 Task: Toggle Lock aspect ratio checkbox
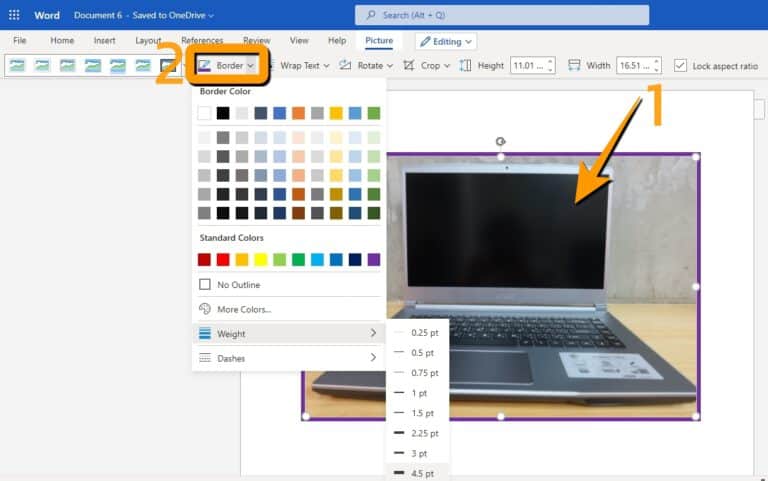pos(680,65)
